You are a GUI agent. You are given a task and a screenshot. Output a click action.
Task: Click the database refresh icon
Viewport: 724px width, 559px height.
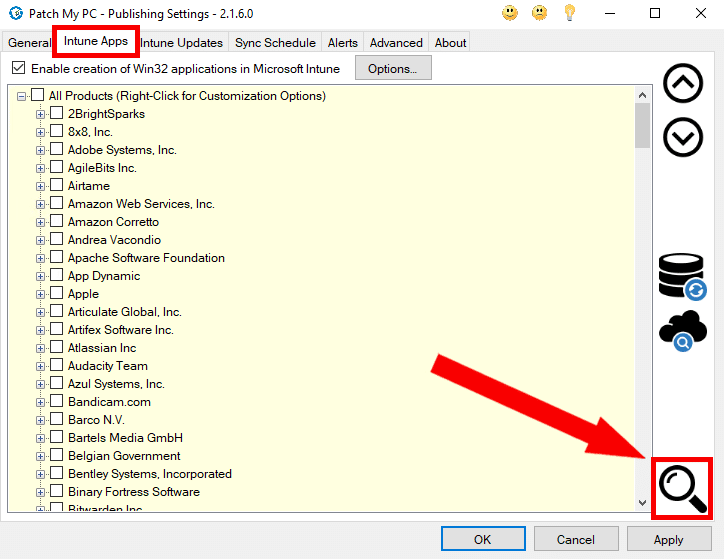coord(683,275)
